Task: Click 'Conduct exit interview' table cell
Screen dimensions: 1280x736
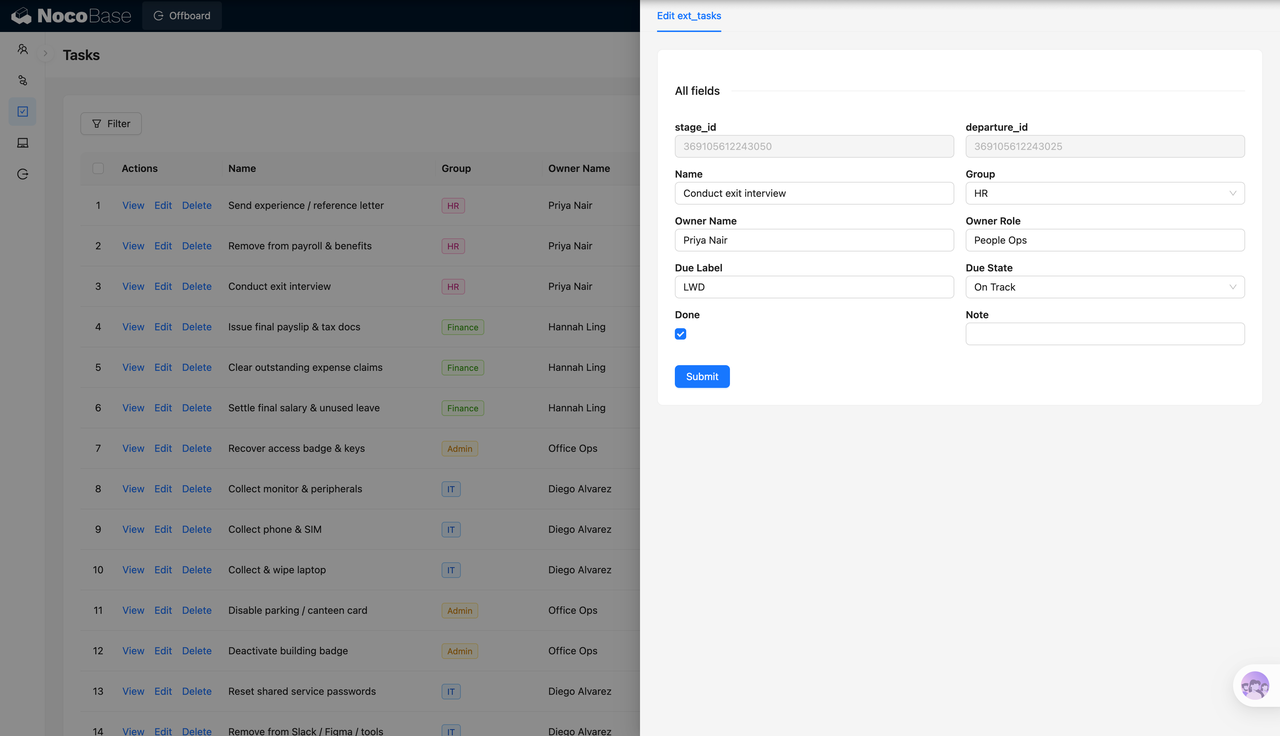Action: click(x=279, y=286)
